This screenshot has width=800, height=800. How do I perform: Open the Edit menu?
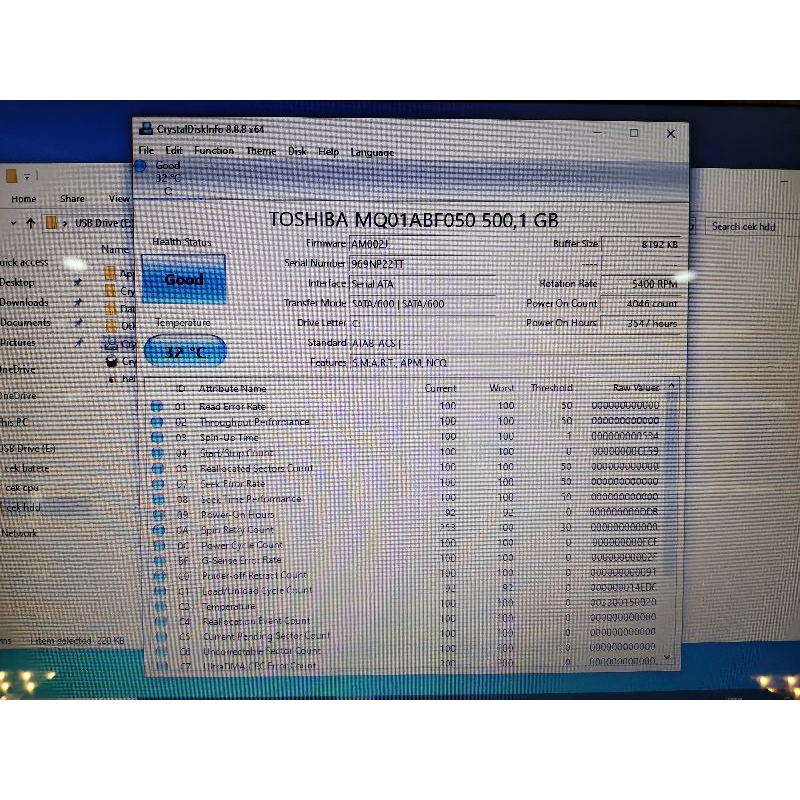[x=173, y=151]
